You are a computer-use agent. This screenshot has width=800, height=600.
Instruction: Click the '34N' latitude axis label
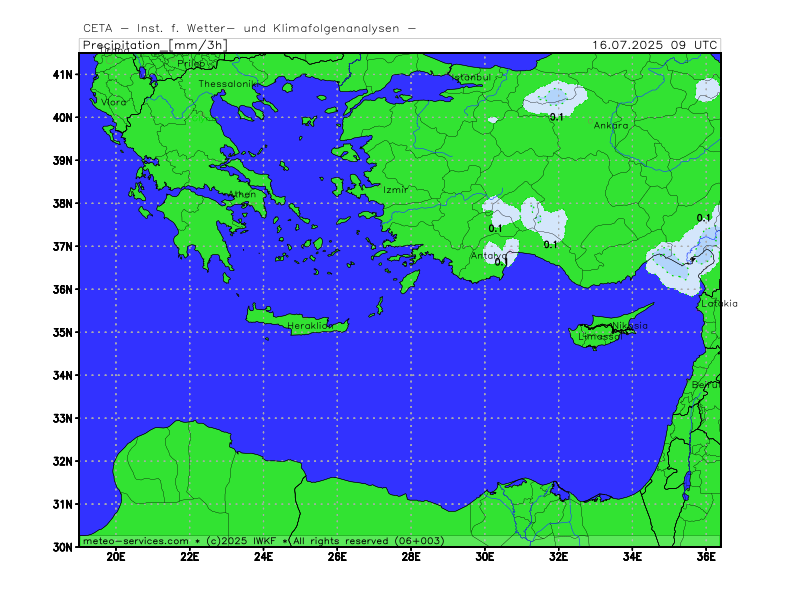pyautogui.click(x=62, y=376)
